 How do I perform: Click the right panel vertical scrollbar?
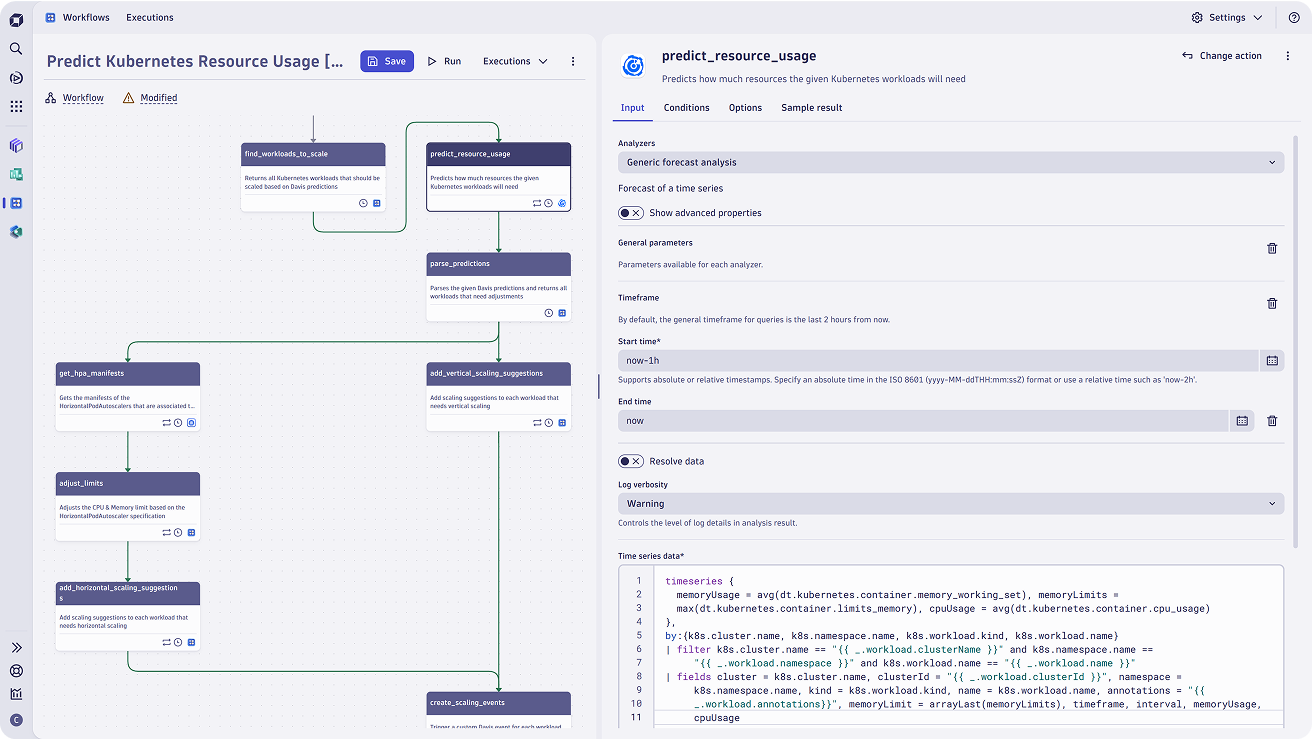click(x=1297, y=340)
